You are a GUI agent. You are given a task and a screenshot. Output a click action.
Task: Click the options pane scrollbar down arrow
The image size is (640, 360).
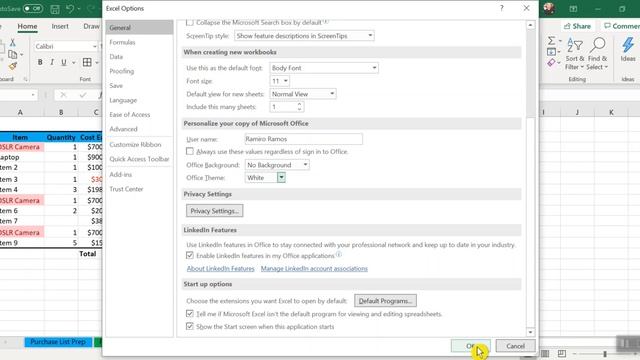530,333
